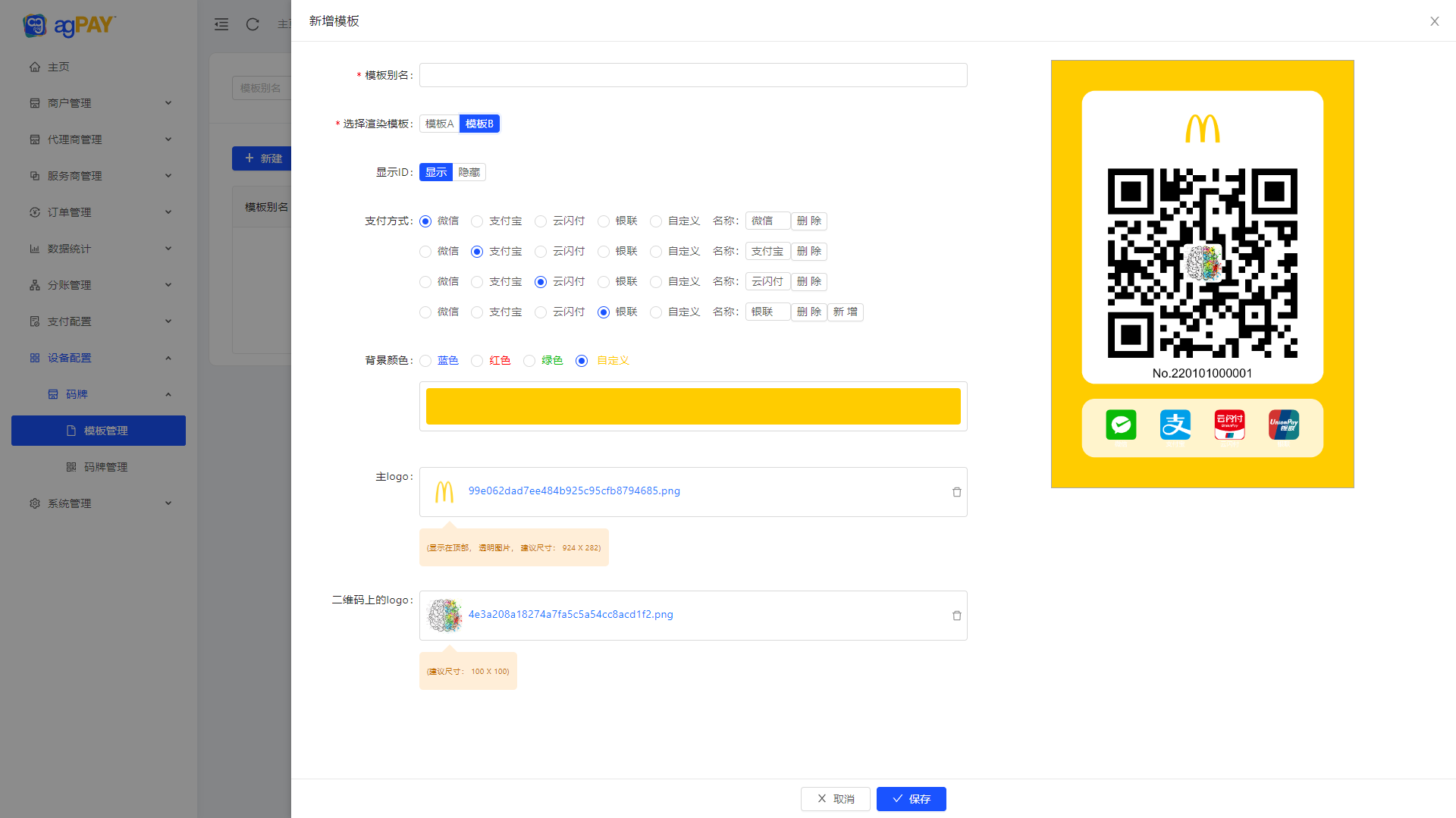Viewport: 1456px width, 818px height.
Task: Select 微信 radio in first payment row
Action: [x=425, y=221]
